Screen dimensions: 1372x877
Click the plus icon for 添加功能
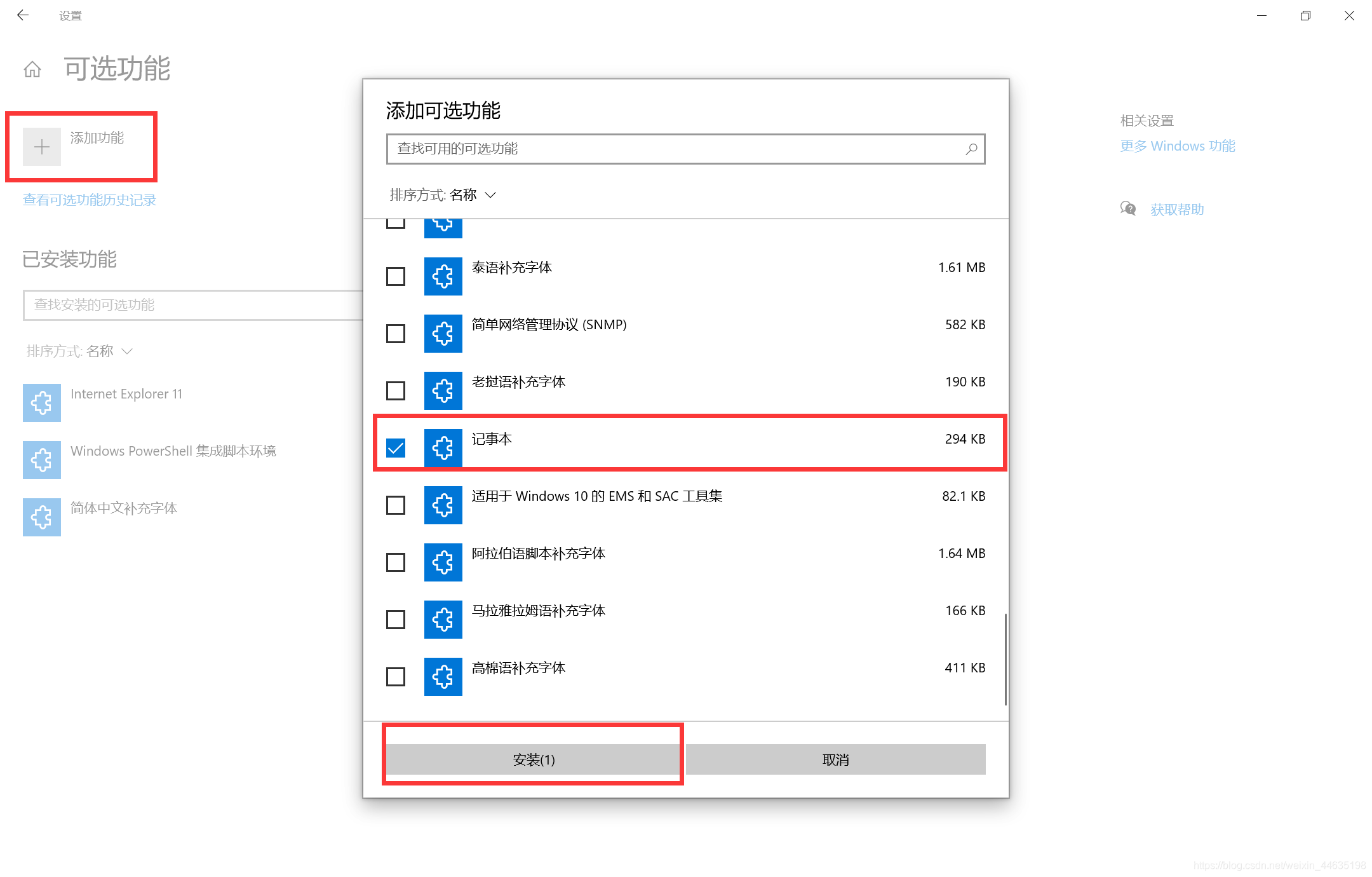point(42,147)
